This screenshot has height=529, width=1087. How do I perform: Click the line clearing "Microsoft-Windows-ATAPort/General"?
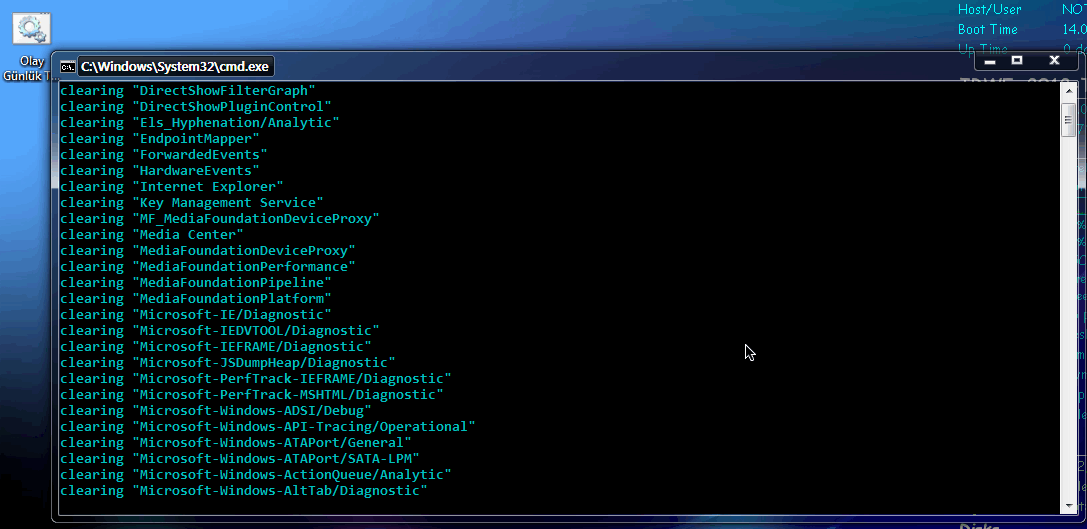point(236,442)
